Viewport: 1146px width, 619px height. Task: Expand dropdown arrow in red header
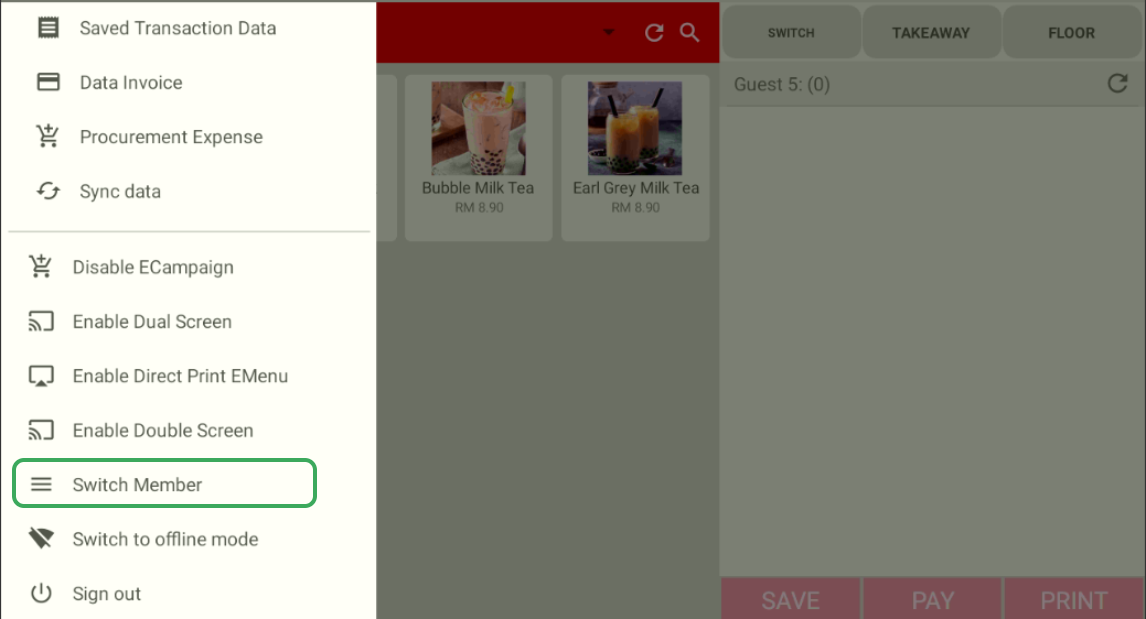[x=608, y=32]
